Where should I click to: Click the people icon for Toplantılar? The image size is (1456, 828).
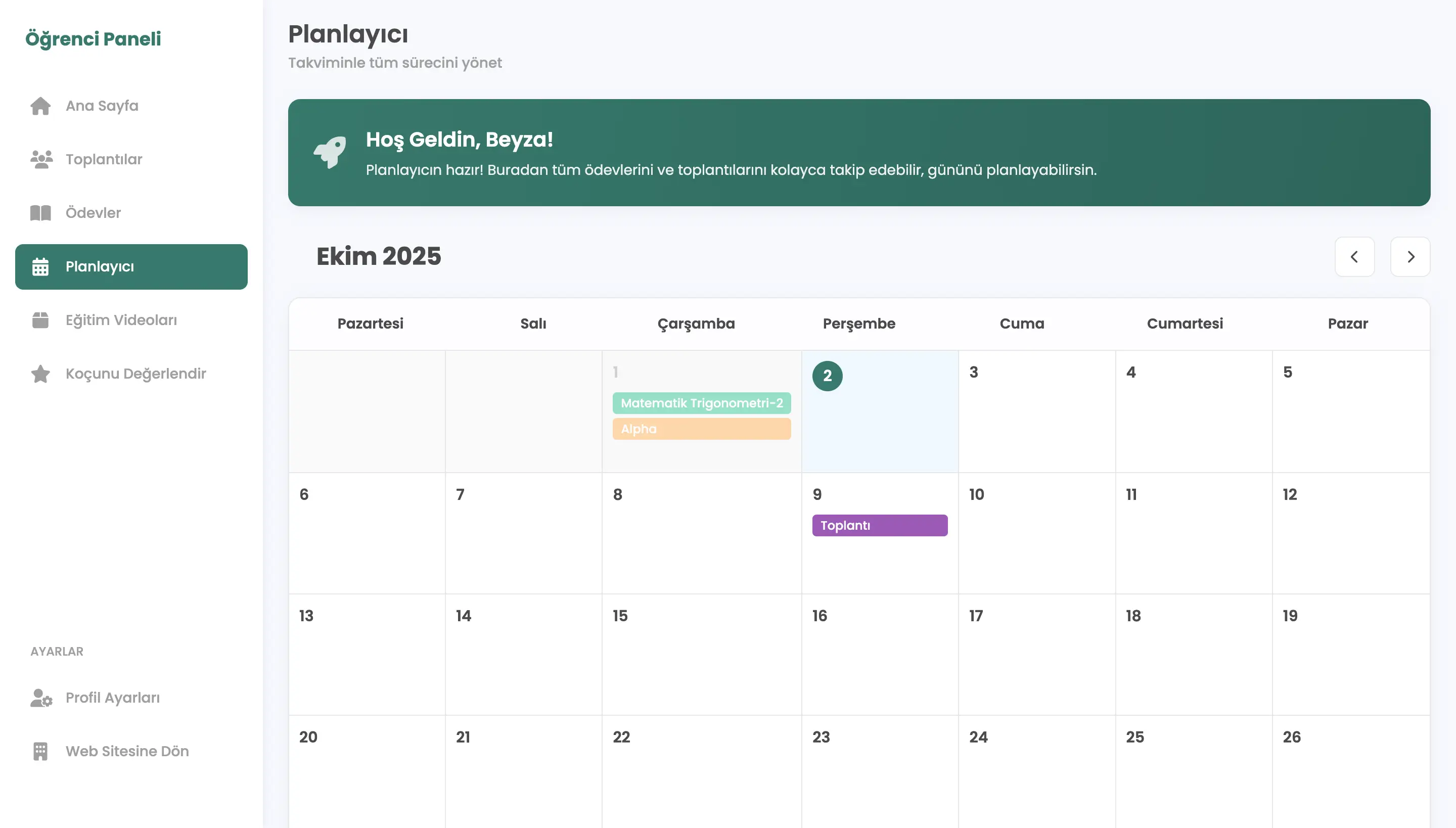[x=41, y=159]
